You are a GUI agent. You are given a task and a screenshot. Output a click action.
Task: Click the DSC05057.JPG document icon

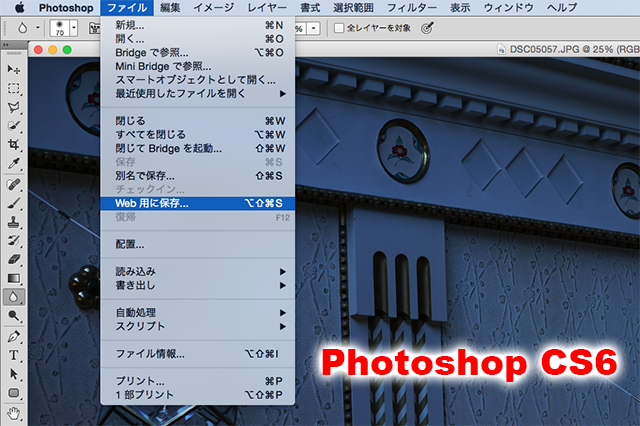[501, 49]
